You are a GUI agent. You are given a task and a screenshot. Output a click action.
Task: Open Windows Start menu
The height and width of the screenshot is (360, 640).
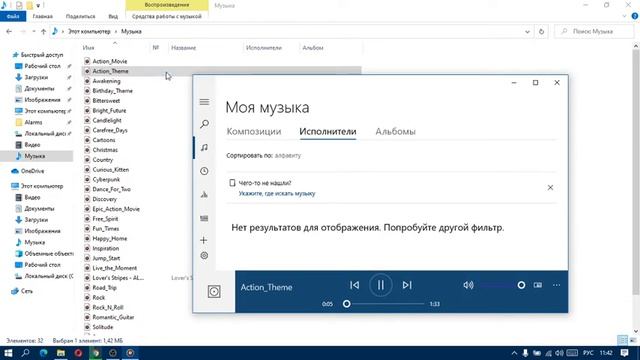(8, 353)
